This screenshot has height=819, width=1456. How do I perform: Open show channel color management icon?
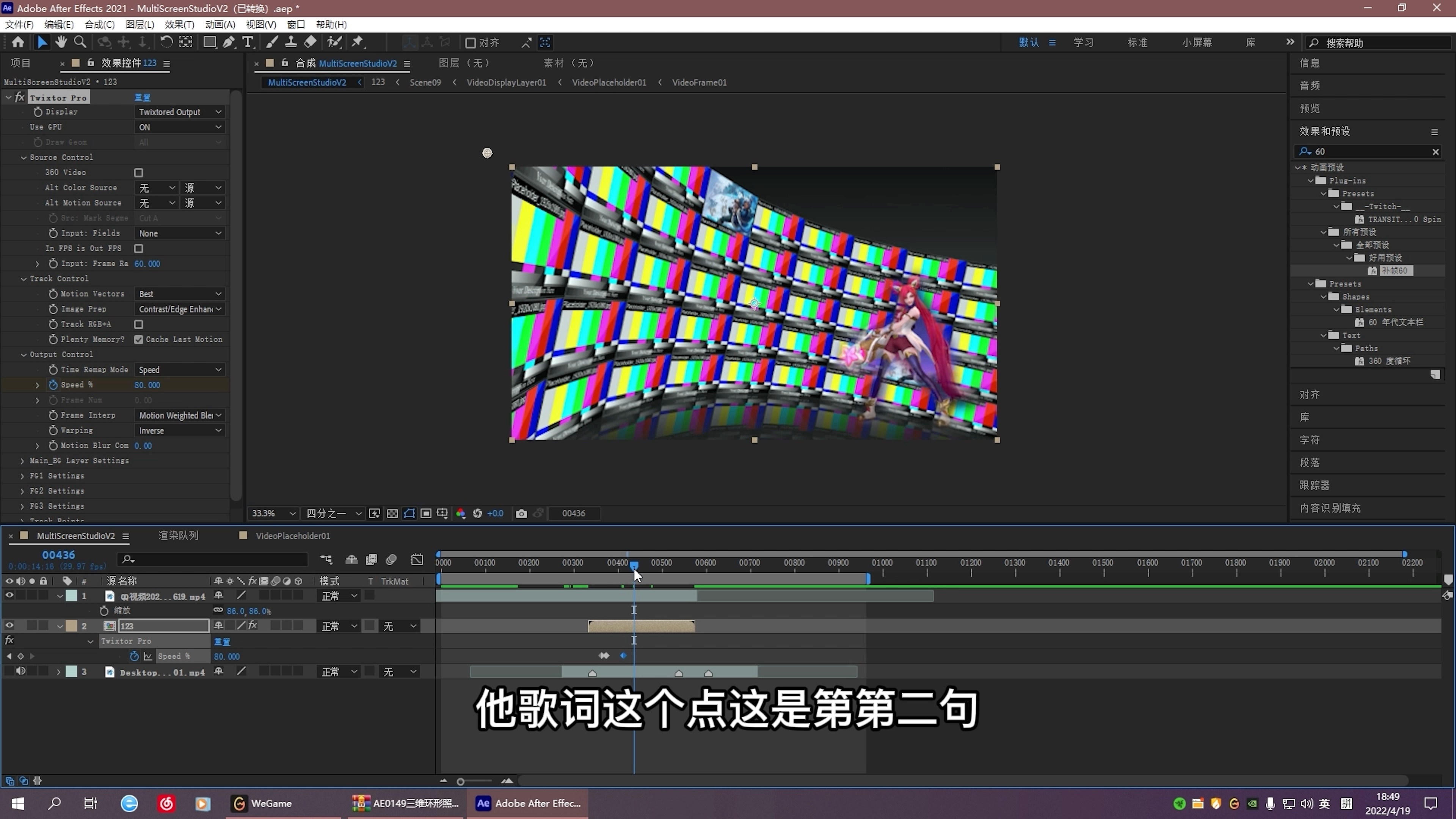461,513
